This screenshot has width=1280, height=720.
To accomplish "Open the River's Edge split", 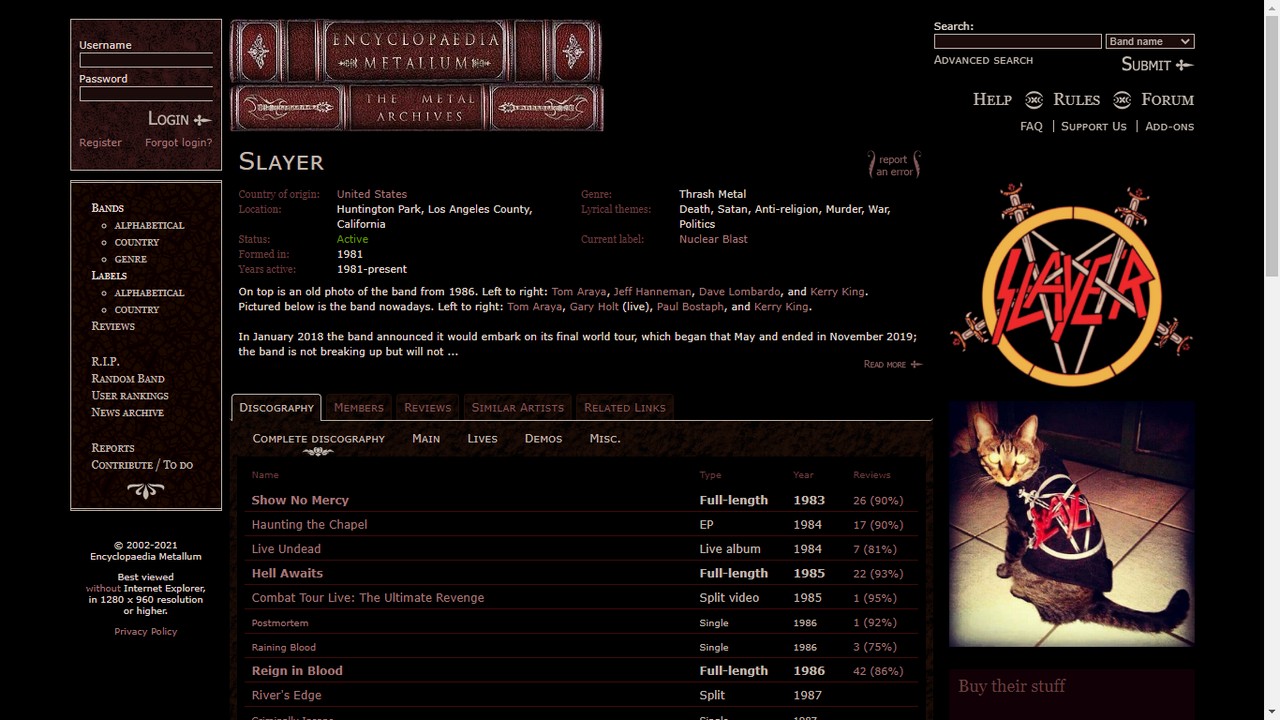I will click(x=286, y=695).
